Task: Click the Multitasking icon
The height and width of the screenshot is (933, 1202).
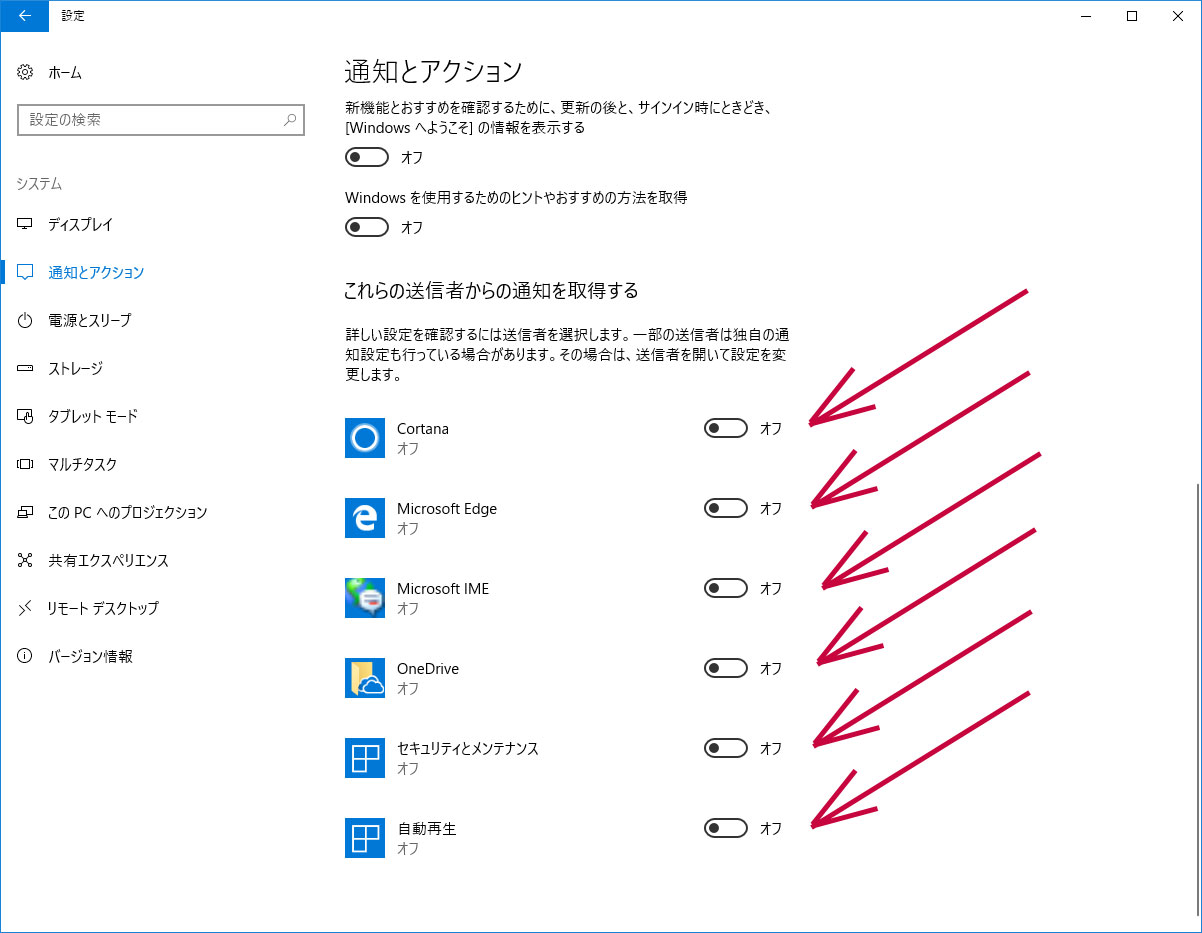Action: pos(26,464)
